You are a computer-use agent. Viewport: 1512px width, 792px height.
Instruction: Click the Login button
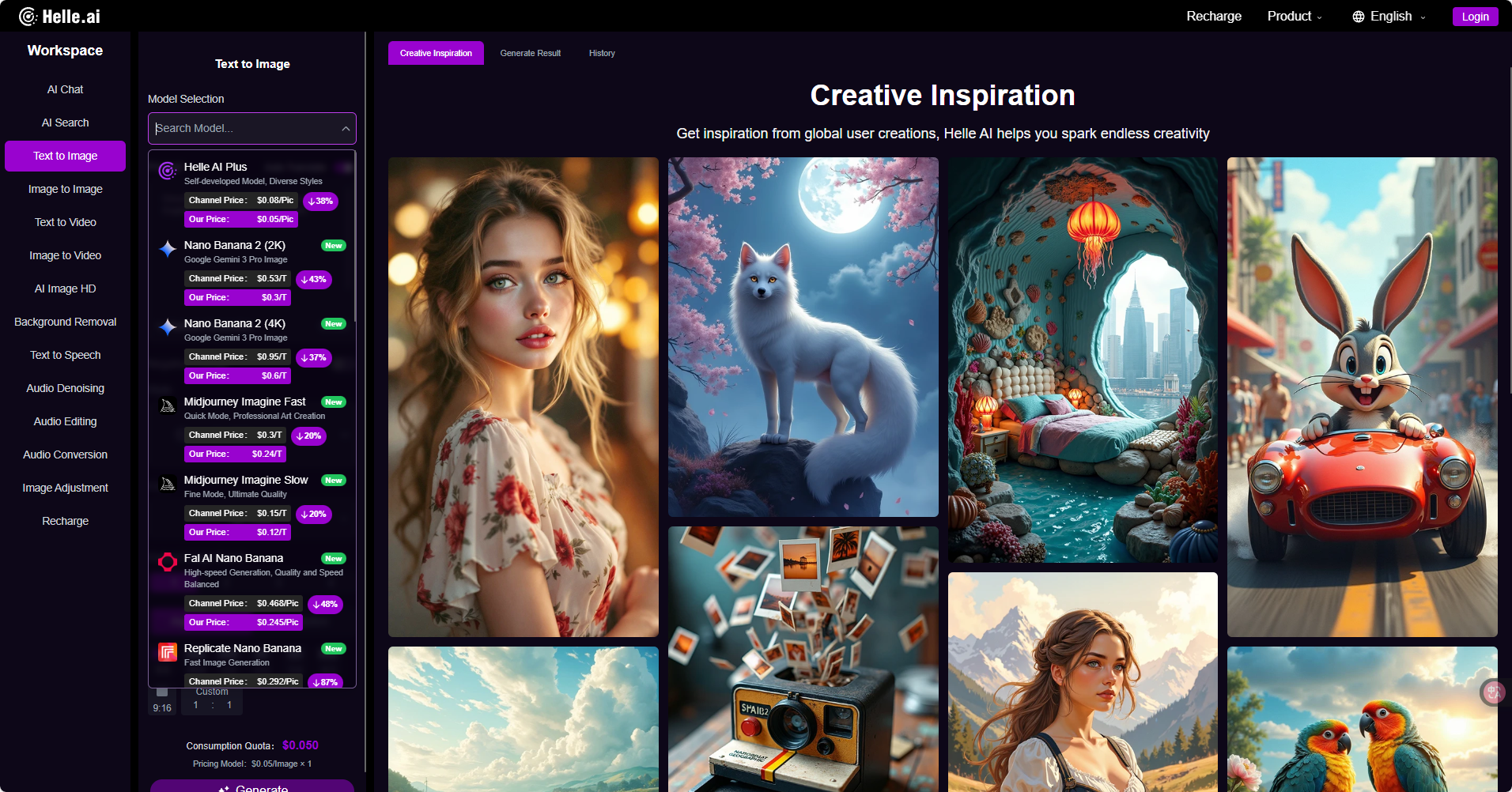[1475, 16]
